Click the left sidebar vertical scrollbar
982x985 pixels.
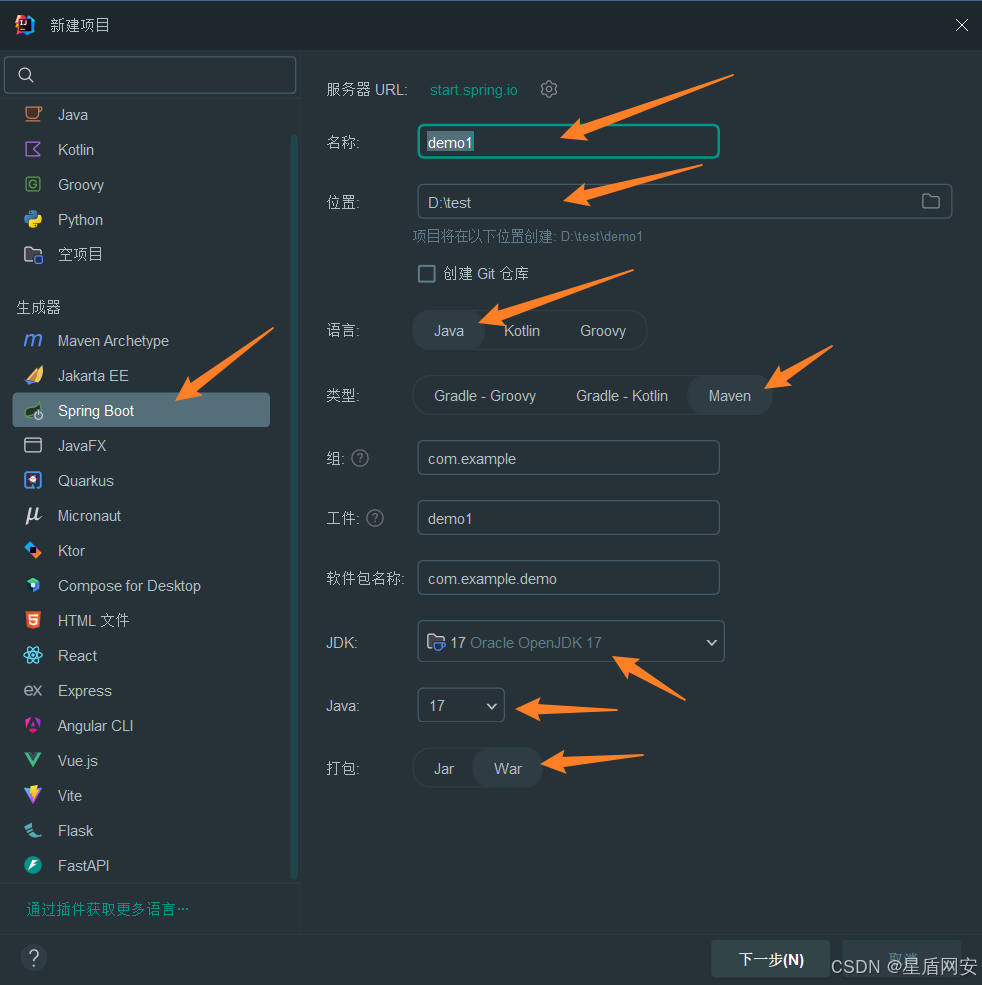tap(293, 506)
